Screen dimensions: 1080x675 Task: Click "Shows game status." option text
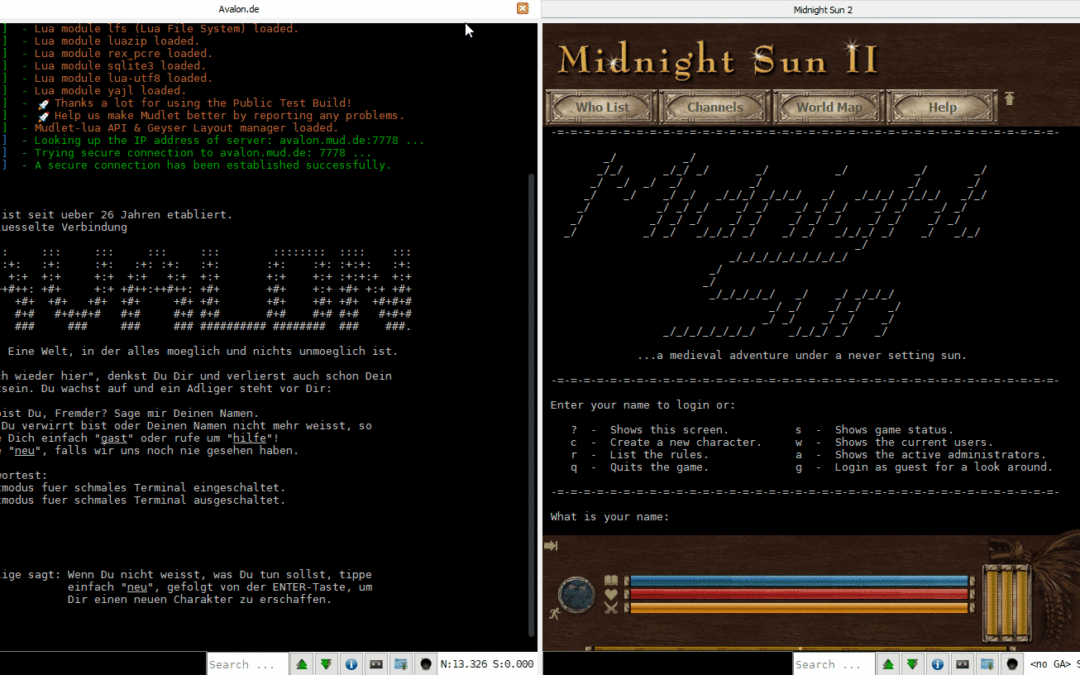tap(894, 430)
